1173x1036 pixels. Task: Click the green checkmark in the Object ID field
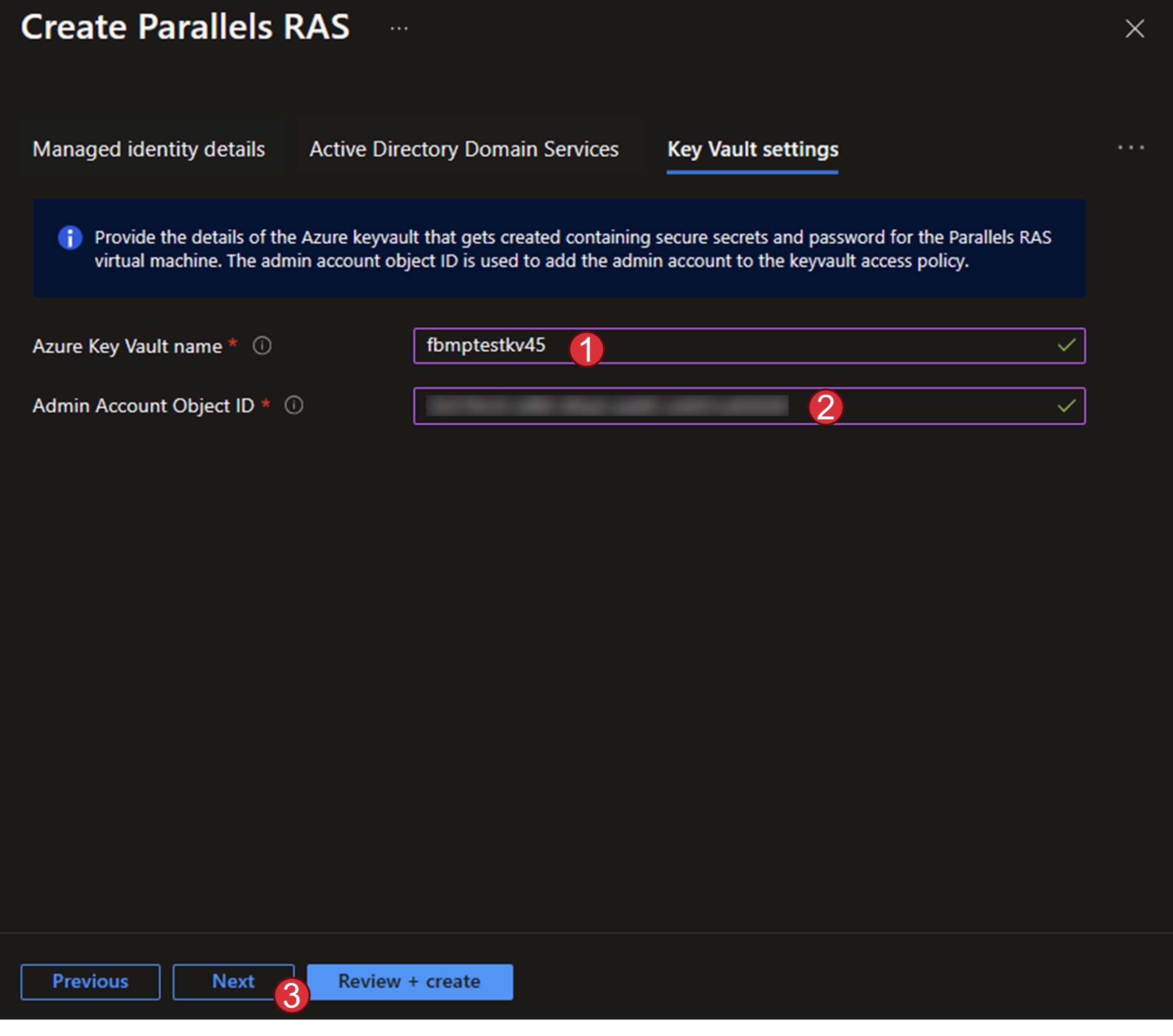1066,406
